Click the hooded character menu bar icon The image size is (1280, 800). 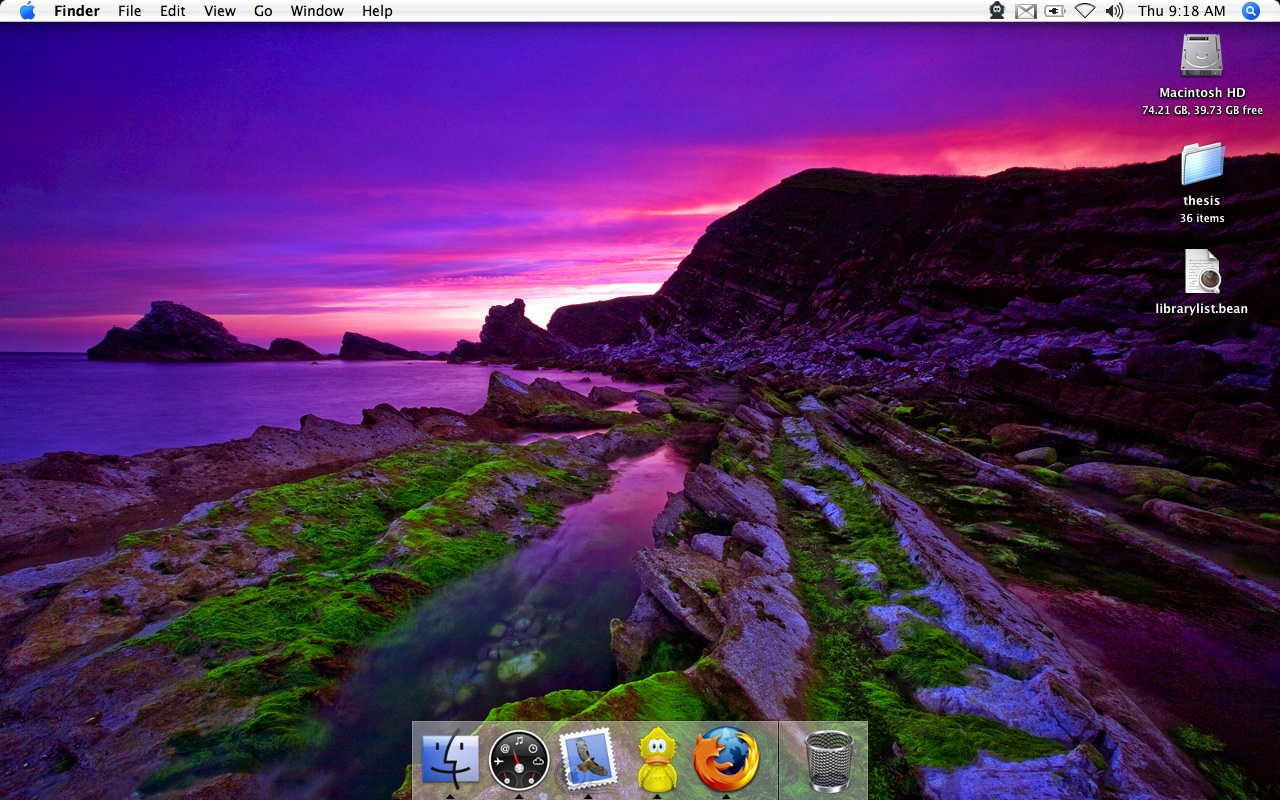click(x=997, y=11)
